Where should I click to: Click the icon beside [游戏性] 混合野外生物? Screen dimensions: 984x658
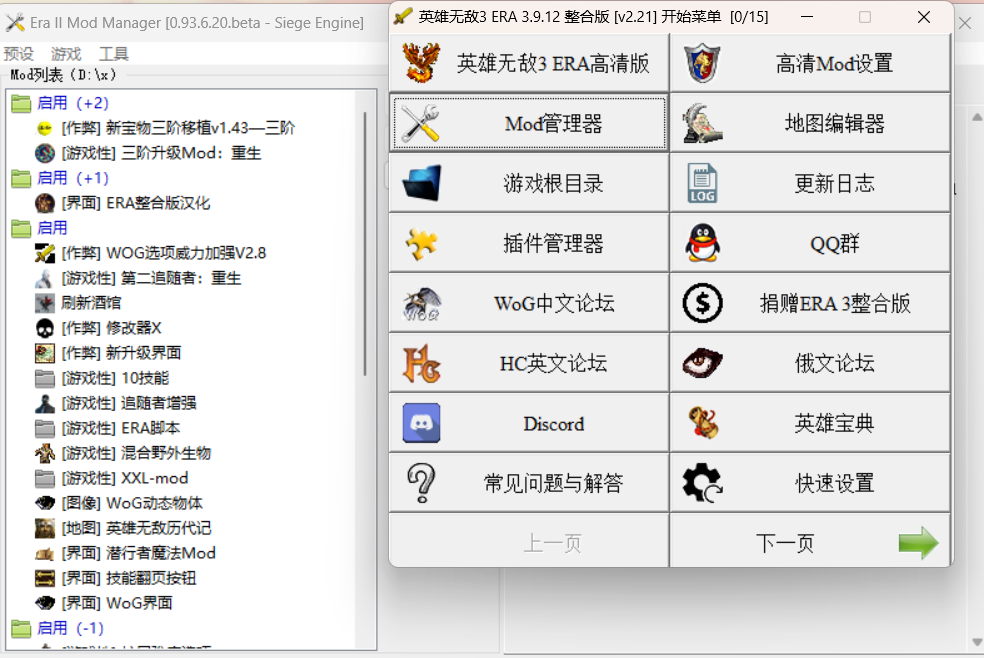45,453
